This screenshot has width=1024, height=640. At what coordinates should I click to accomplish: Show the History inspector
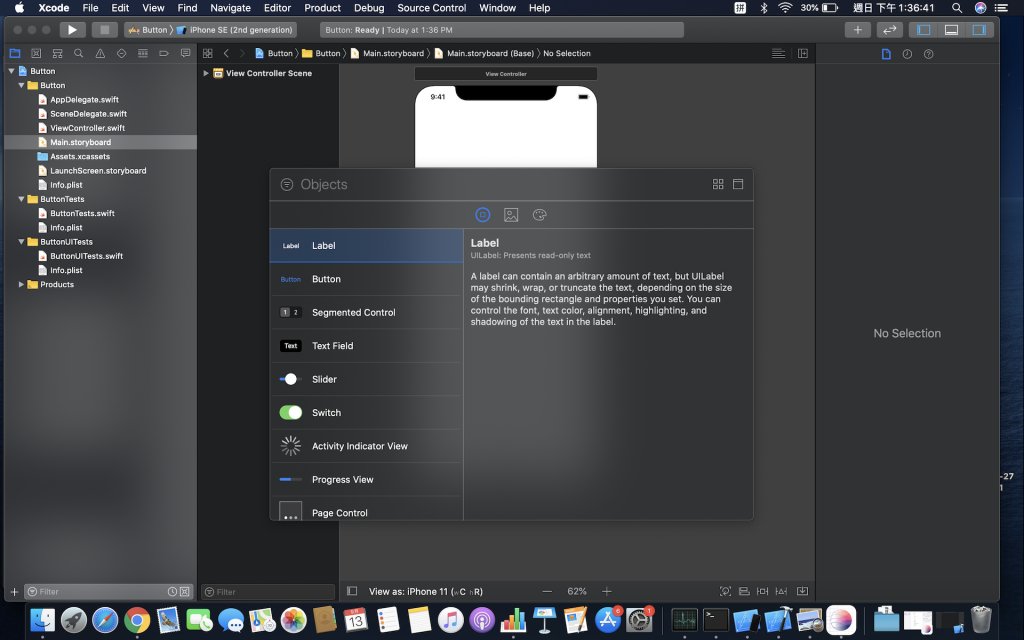[x=907, y=54]
